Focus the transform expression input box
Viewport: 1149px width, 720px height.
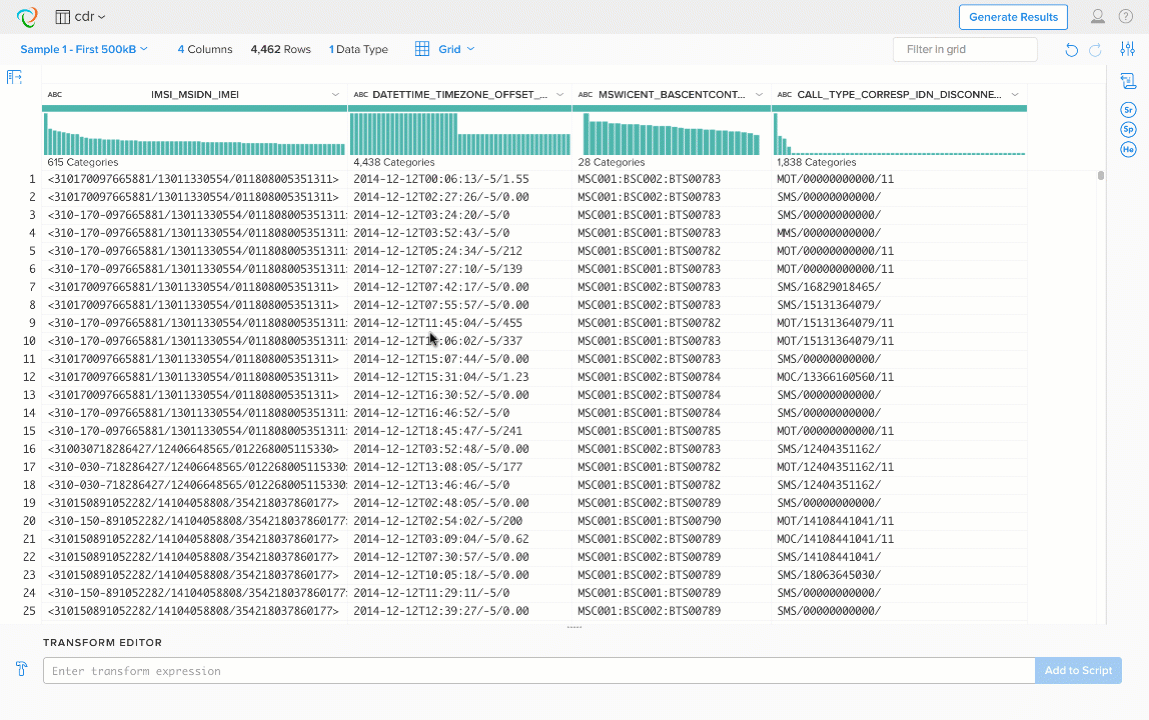(538, 670)
